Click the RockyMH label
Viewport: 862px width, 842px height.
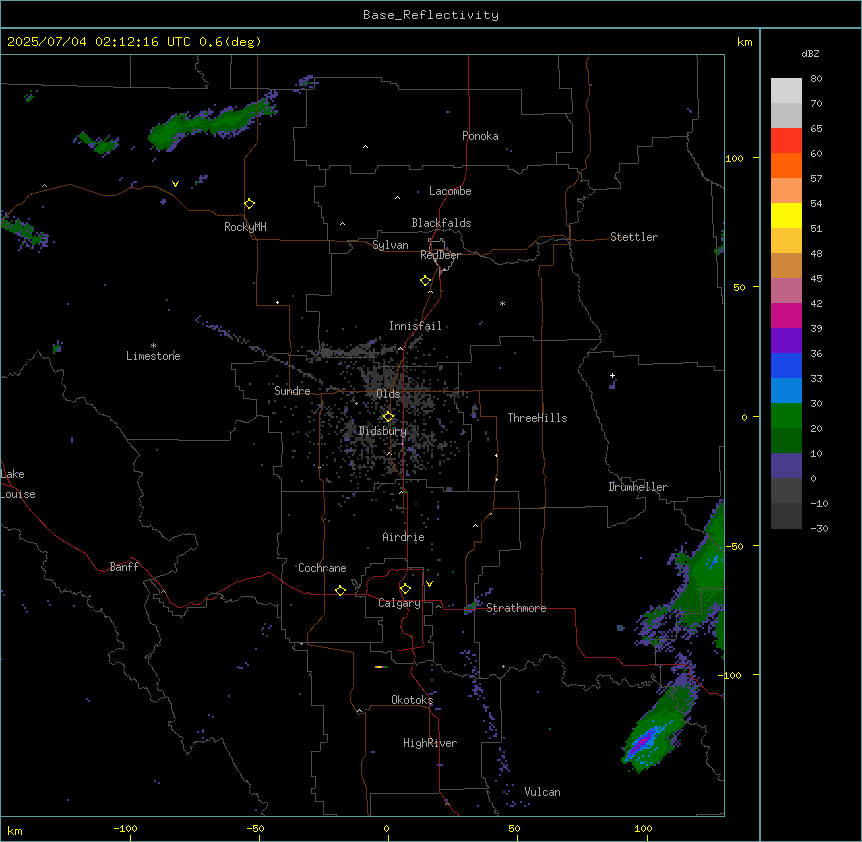[245, 227]
